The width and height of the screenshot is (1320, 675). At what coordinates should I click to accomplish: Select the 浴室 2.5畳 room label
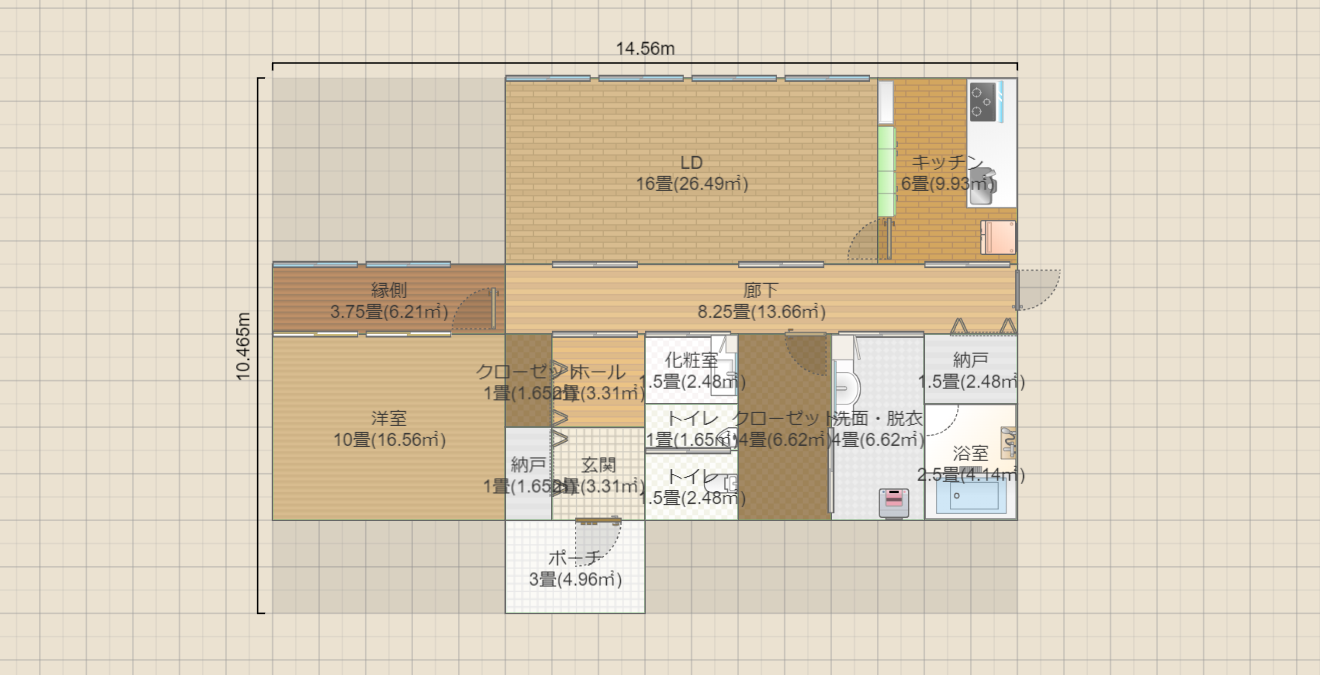pos(971,464)
